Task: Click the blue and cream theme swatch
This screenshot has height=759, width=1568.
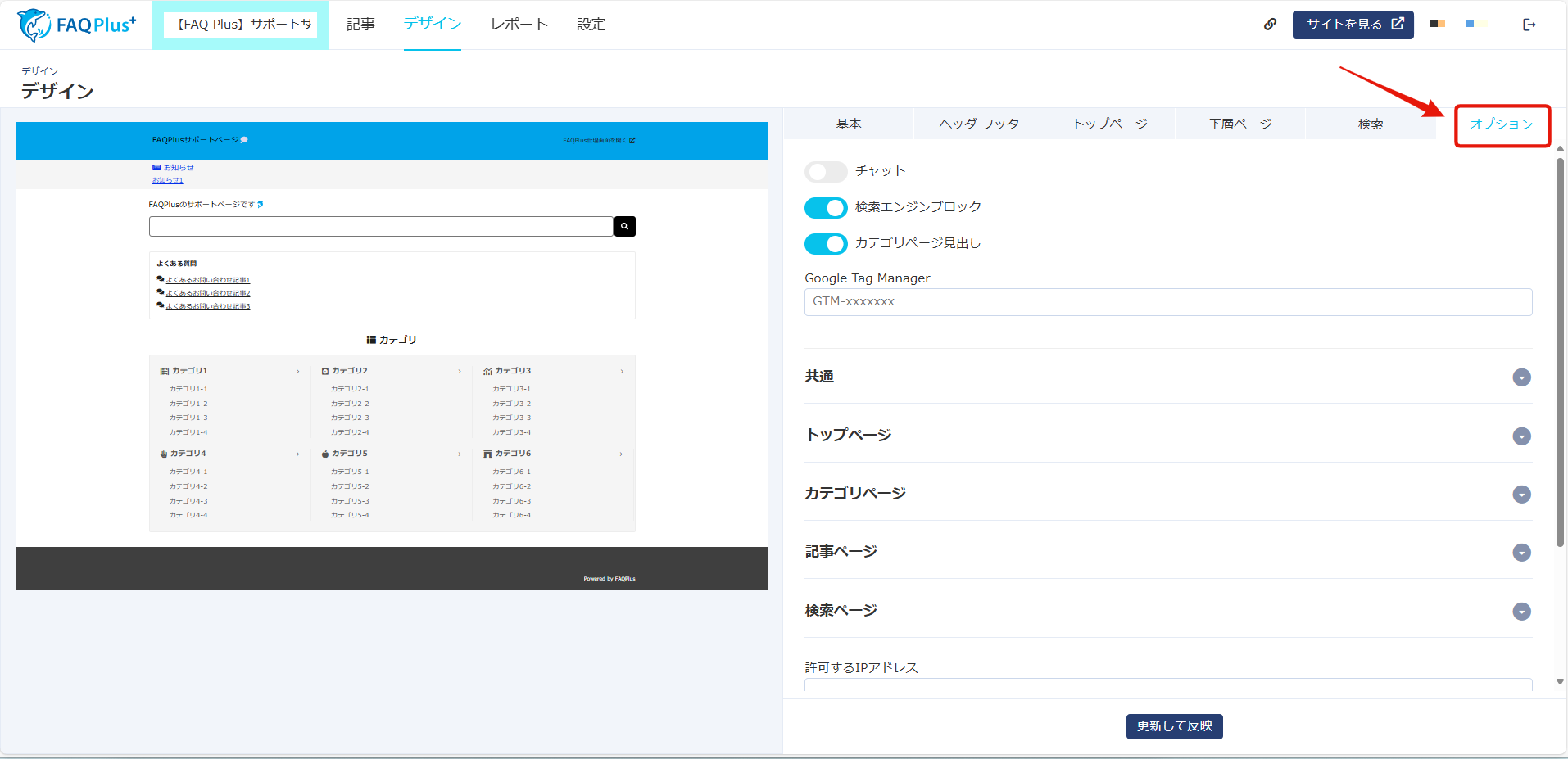Action: pyautogui.click(x=1476, y=24)
